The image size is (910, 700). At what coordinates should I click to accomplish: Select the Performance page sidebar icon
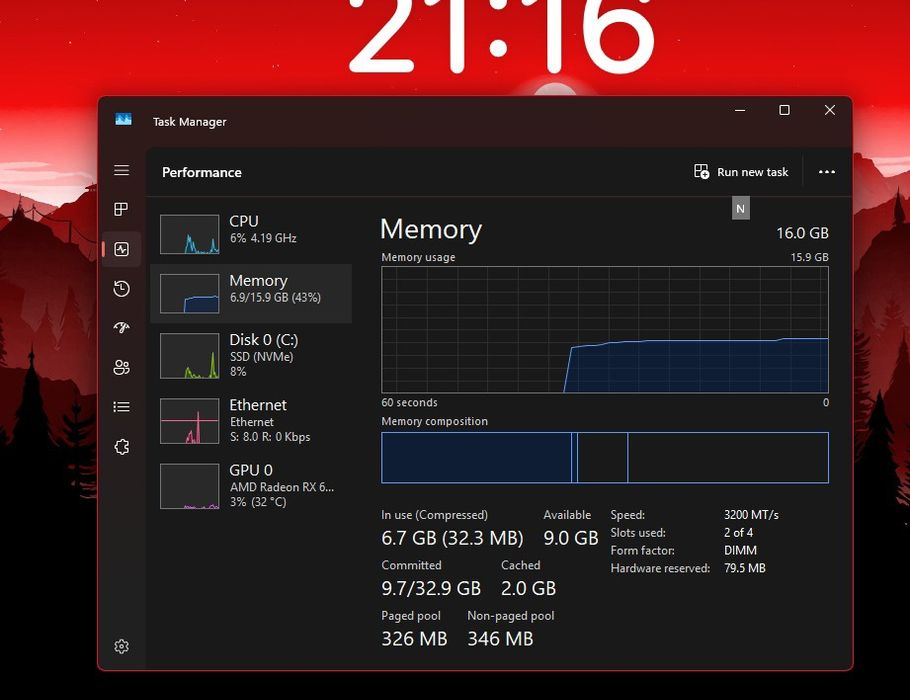point(121,249)
